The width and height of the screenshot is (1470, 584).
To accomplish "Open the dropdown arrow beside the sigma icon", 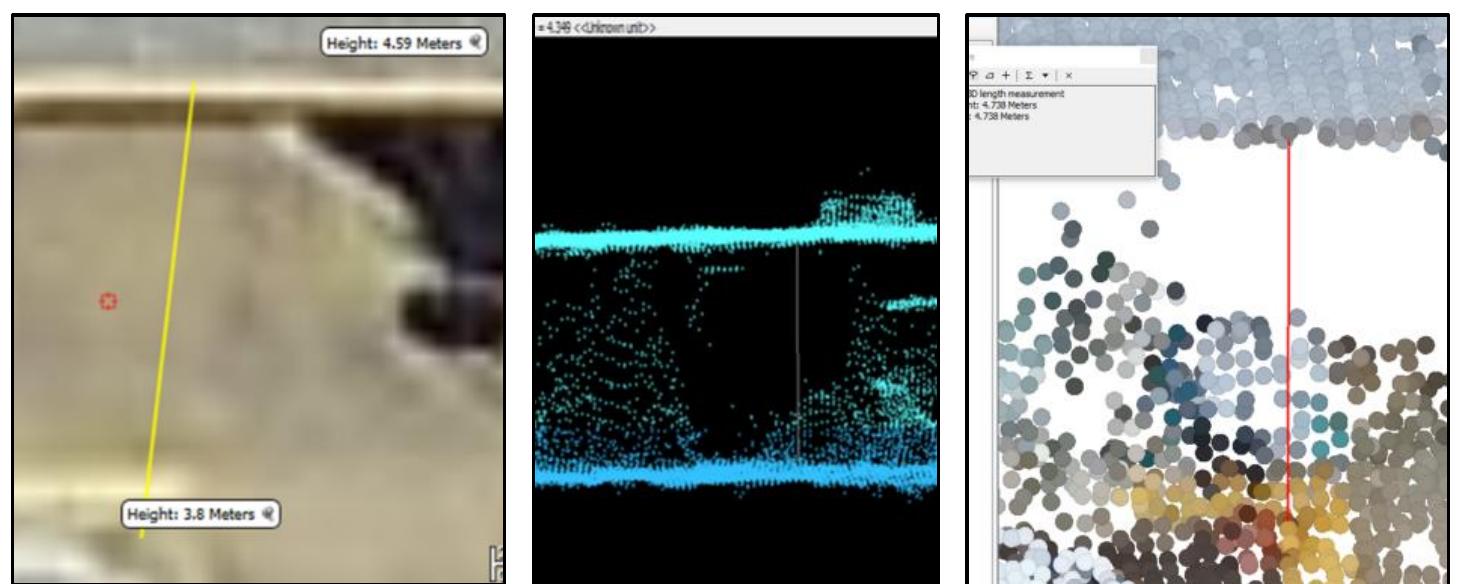I will click(x=1045, y=75).
